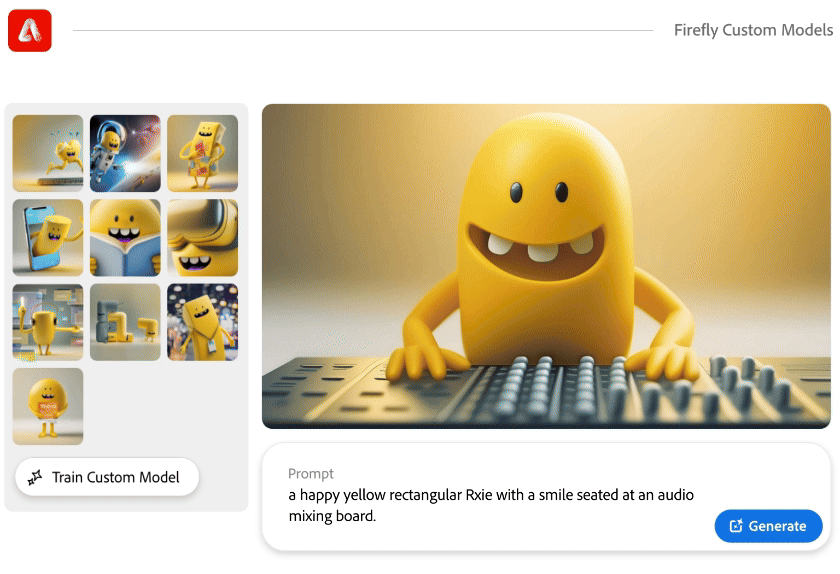Click the generate sparkle icon on blue button

click(x=736, y=526)
